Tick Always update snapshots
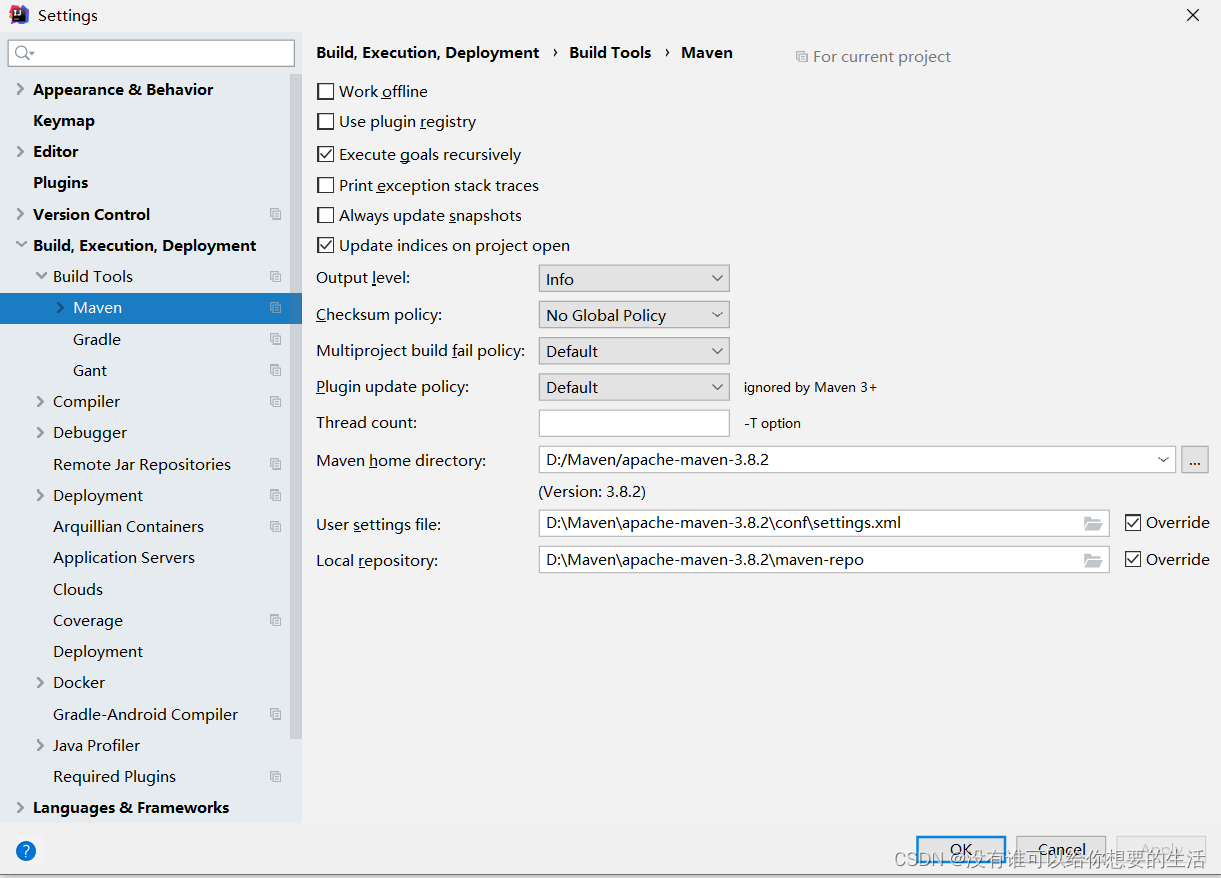 325,215
